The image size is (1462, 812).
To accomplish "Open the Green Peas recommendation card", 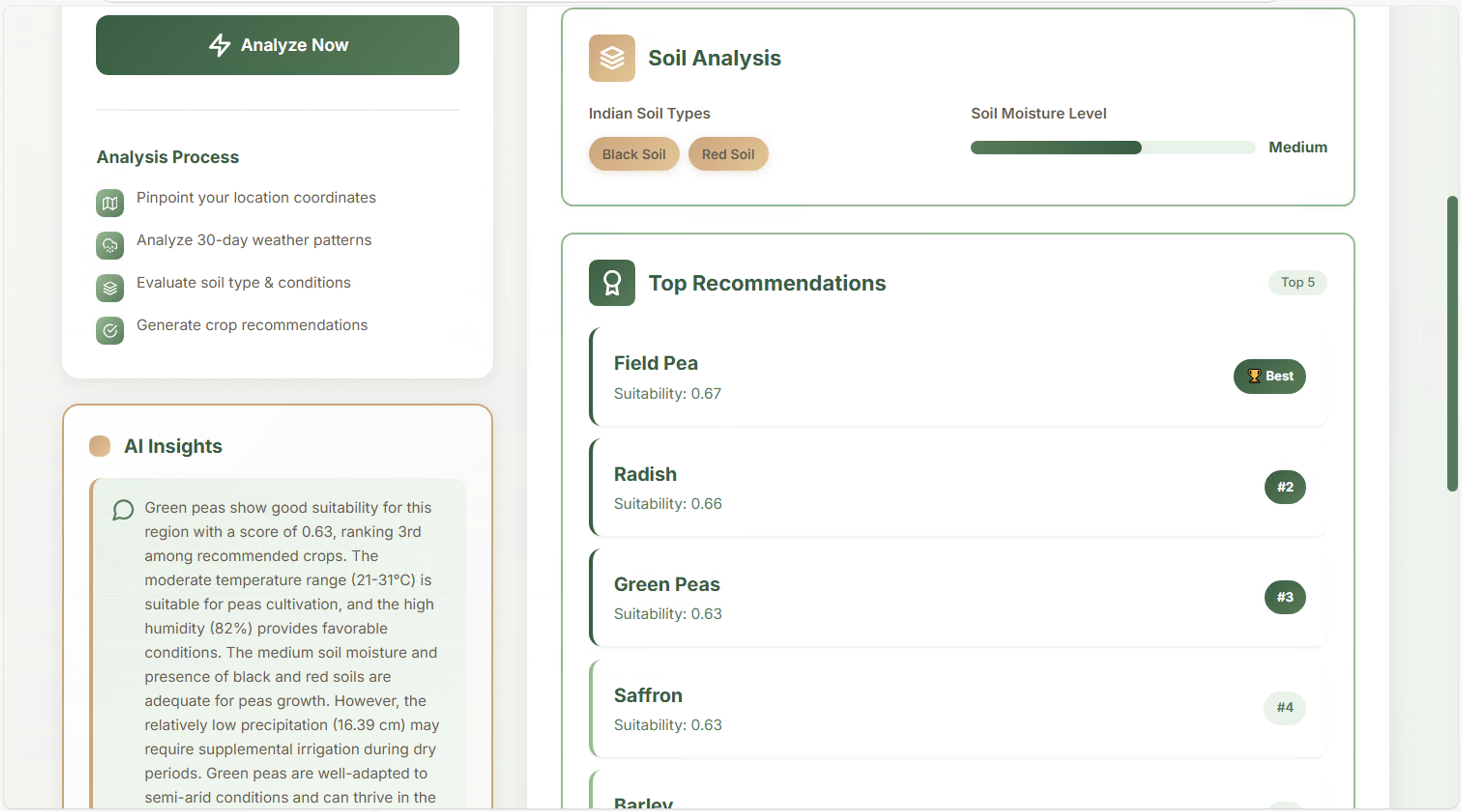I will [908, 598].
